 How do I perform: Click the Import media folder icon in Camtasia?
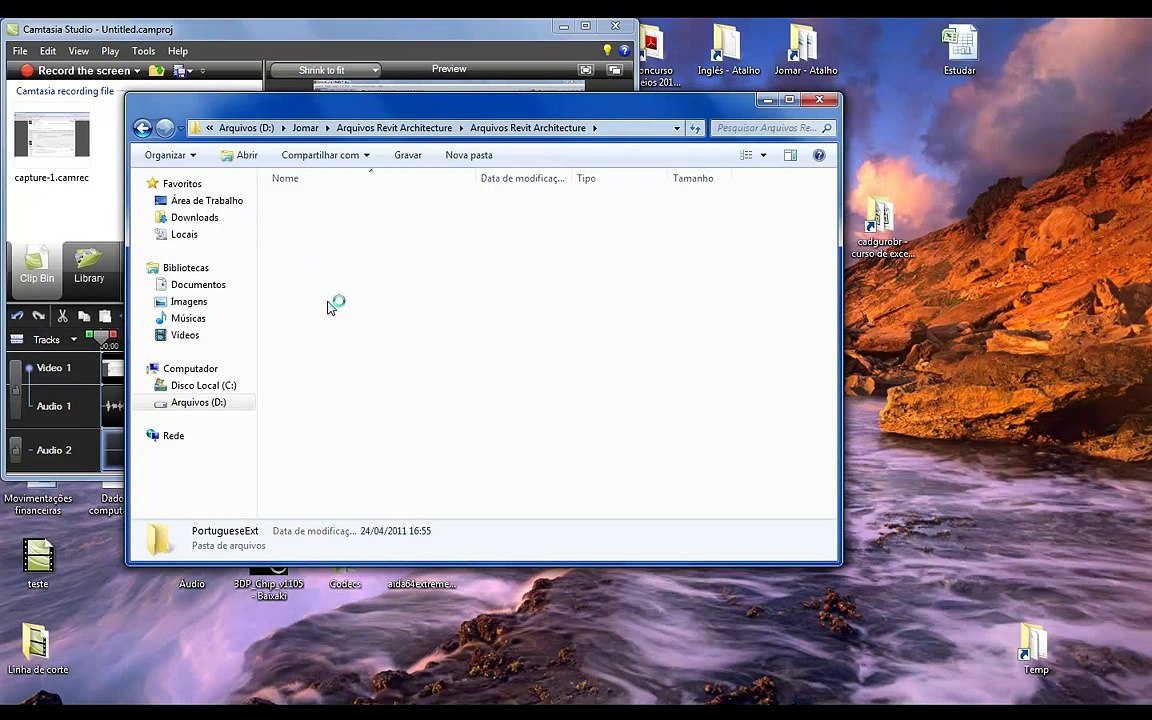tap(156, 71)
